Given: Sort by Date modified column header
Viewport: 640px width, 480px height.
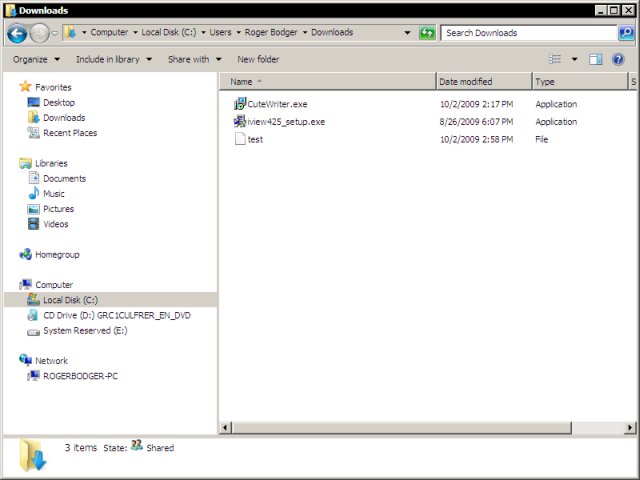Looking at the screenshot, I should pyautogui.click(x=484, y=82).
